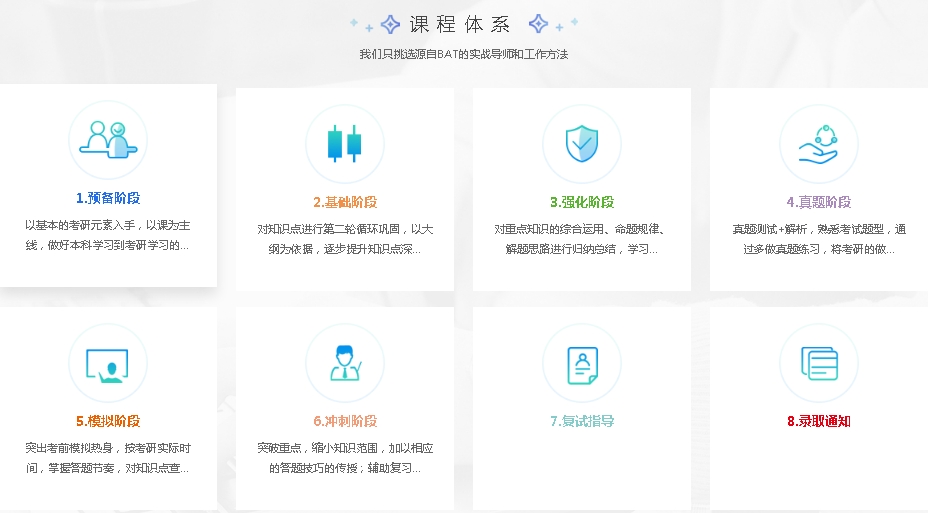Click the subtitle mentioning BAT 实战导师

tap(463, 54)
